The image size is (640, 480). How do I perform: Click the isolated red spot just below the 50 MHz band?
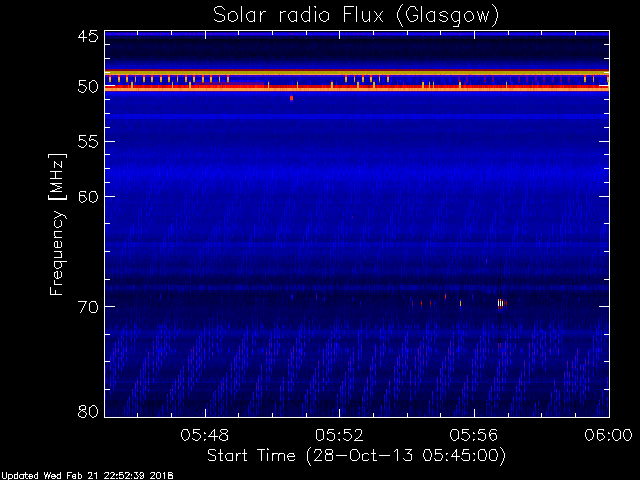(x=291, y=98)
